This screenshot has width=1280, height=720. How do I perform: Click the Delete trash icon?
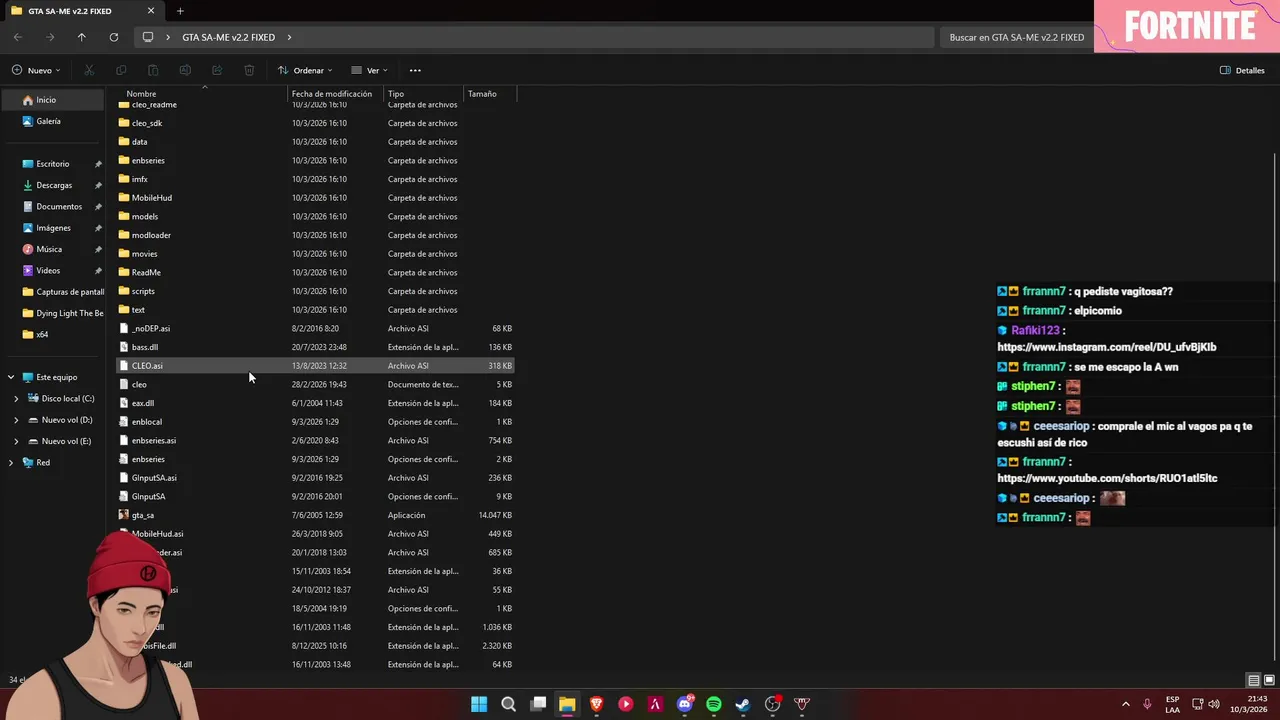pos(249,70)
